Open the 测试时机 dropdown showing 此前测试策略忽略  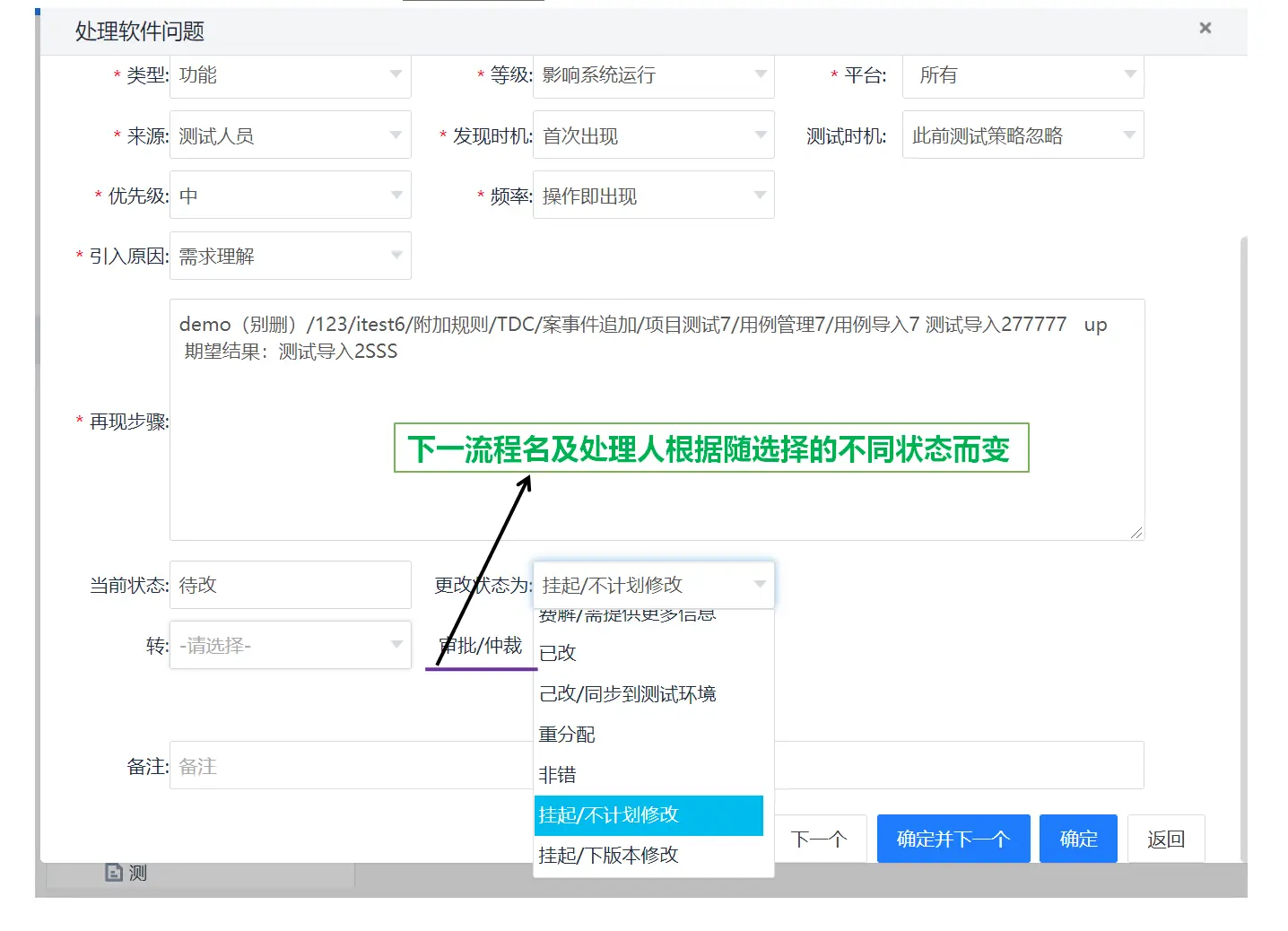coord(1023,135)
